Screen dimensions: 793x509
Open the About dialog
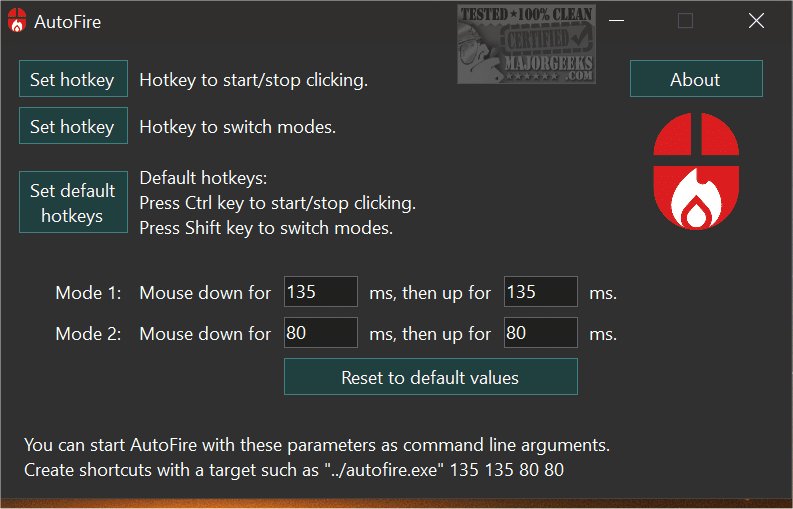tap(695, 80)
